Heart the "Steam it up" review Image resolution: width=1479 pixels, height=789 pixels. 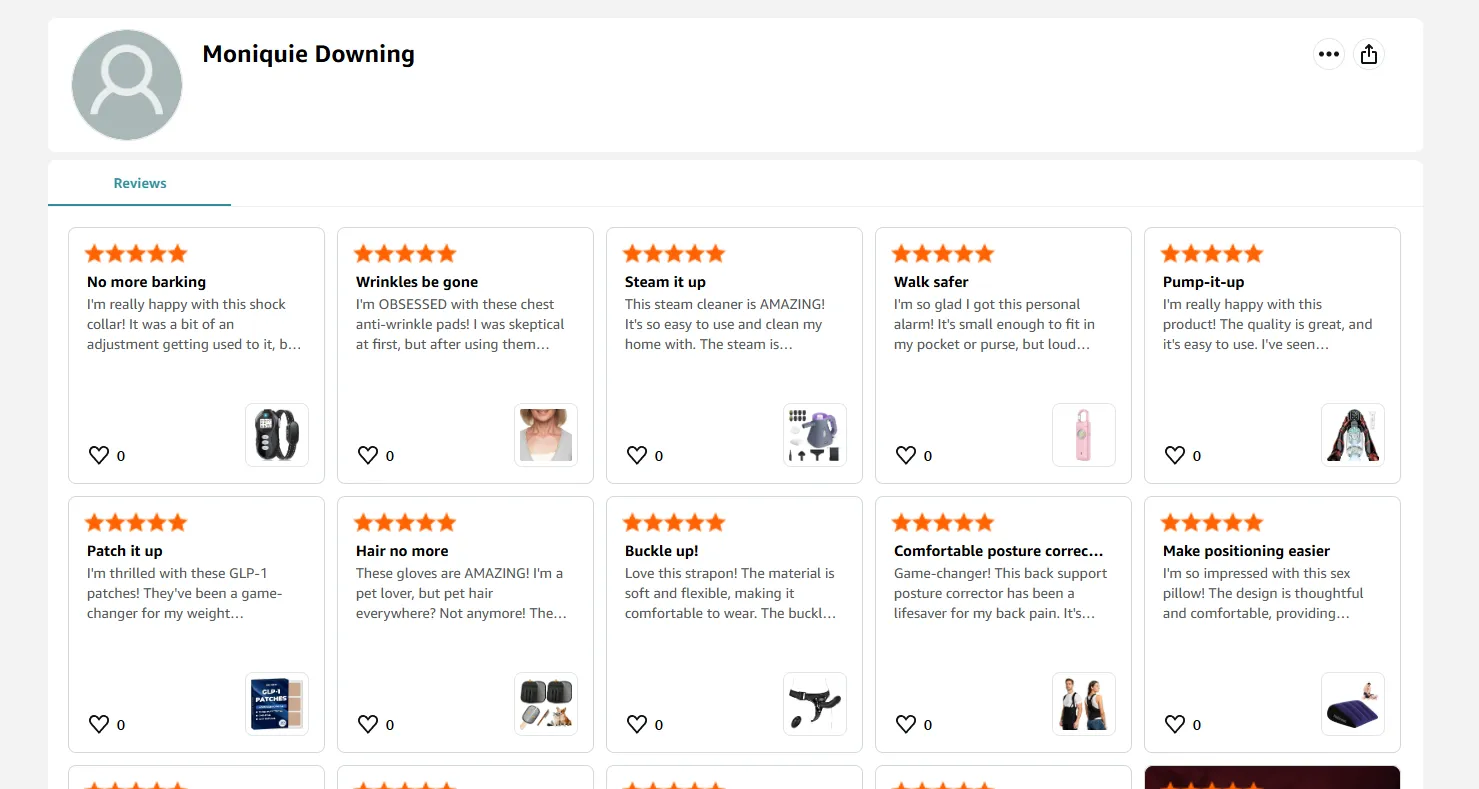tap(637, 456)
